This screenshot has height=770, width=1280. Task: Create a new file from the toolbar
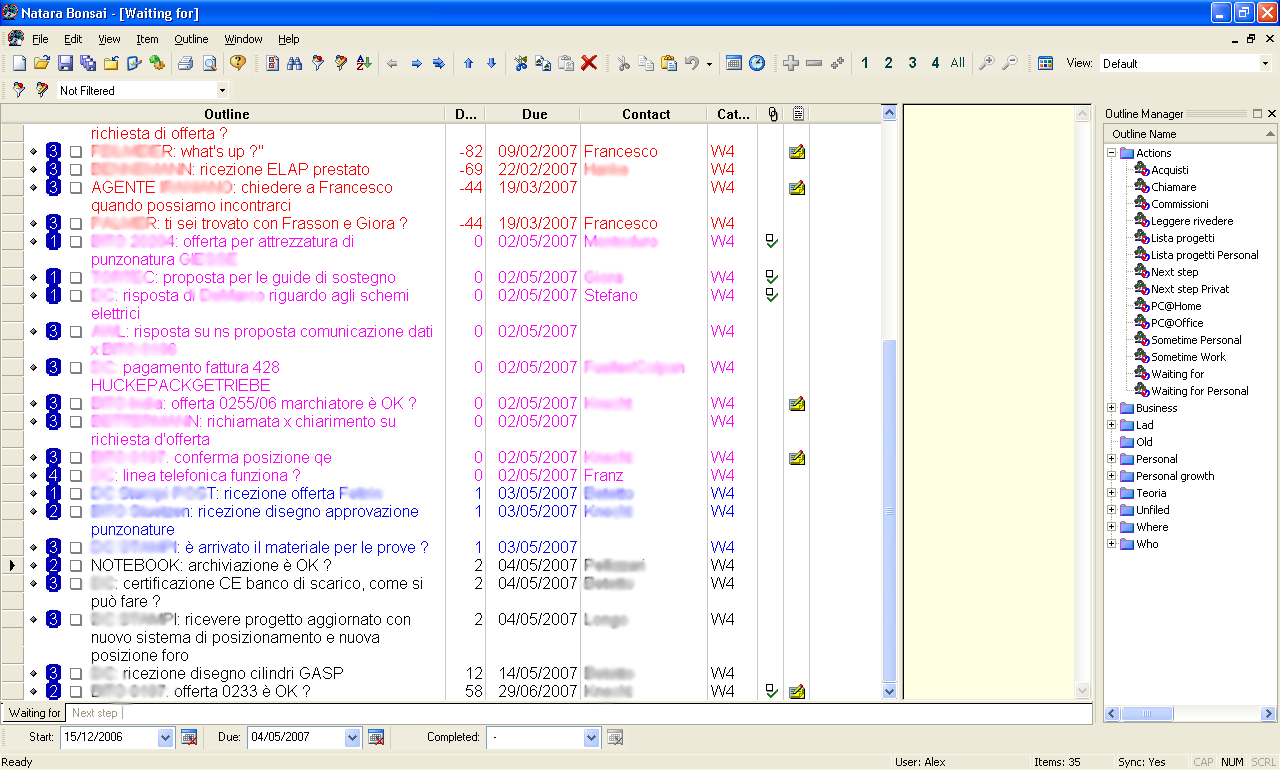pyautogui.click(x=19, y=63)
